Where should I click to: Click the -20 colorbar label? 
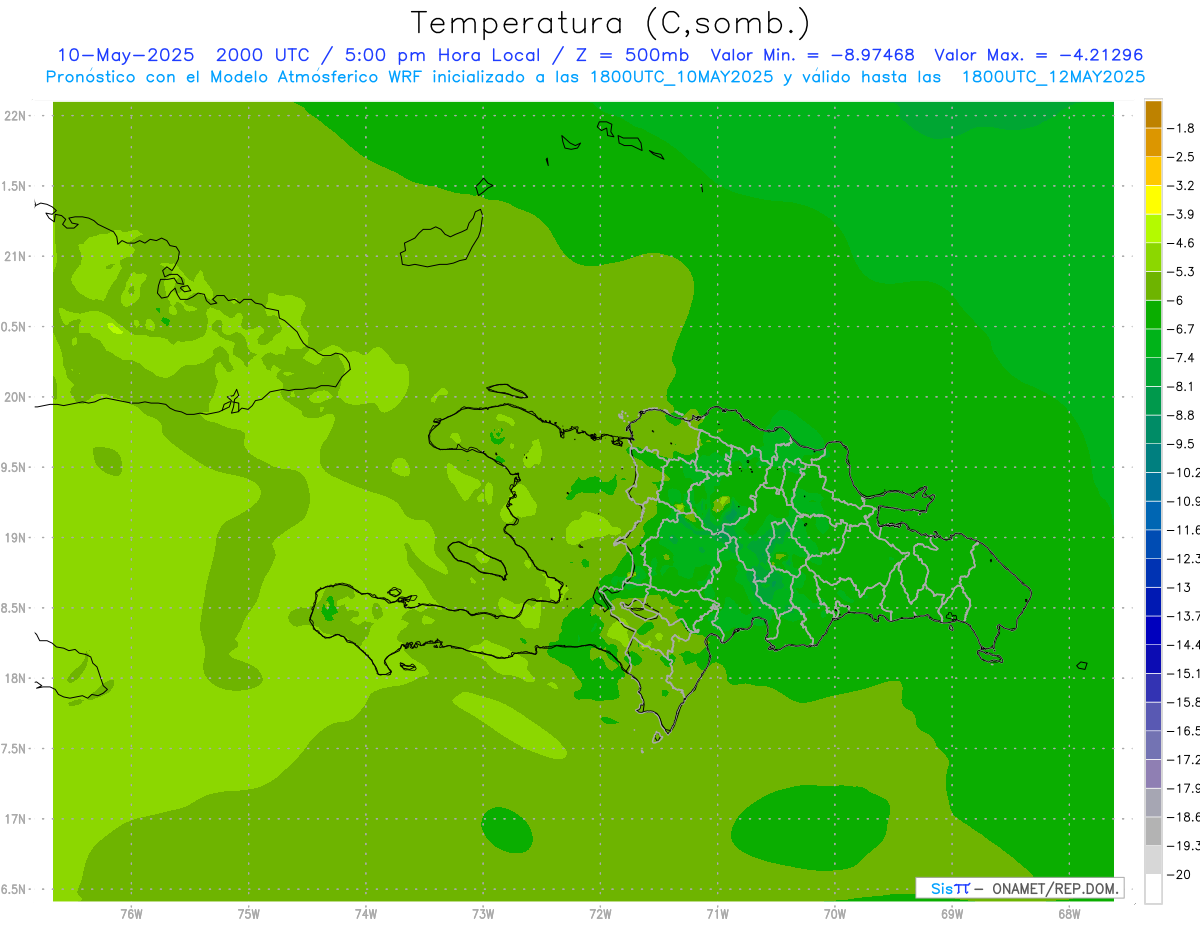point(1179,874)
